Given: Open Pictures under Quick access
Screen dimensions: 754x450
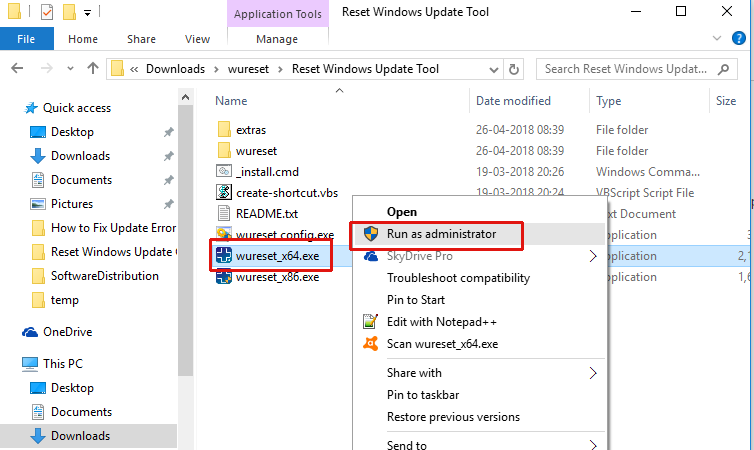Looking at the screenshot, I should click(72, 204).
